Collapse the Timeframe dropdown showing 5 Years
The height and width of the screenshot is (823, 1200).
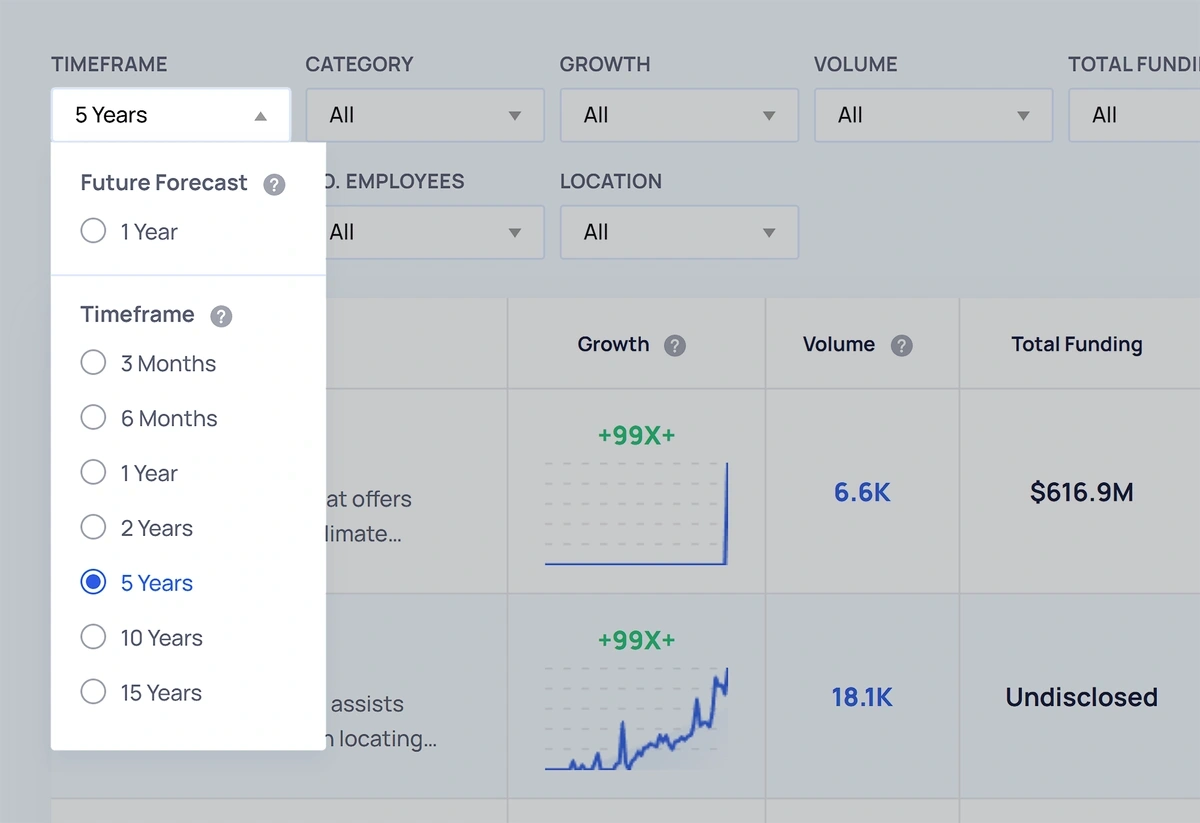tap(171, 115)
